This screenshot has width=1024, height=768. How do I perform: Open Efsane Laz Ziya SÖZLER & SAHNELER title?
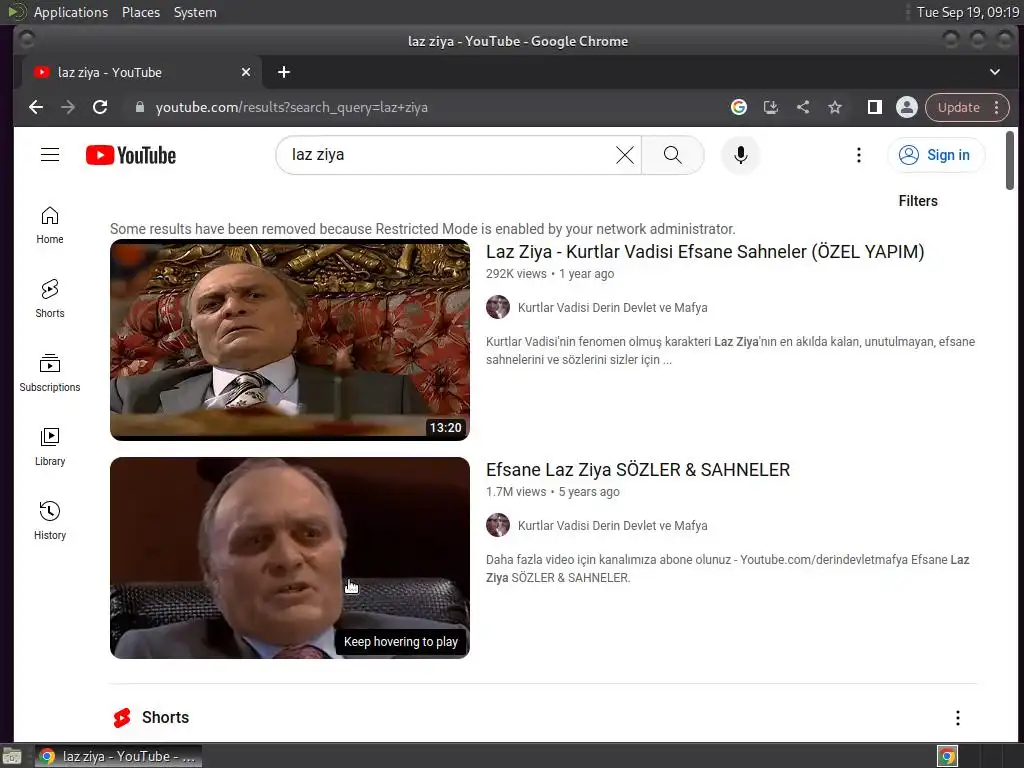(x=638, y=470)
